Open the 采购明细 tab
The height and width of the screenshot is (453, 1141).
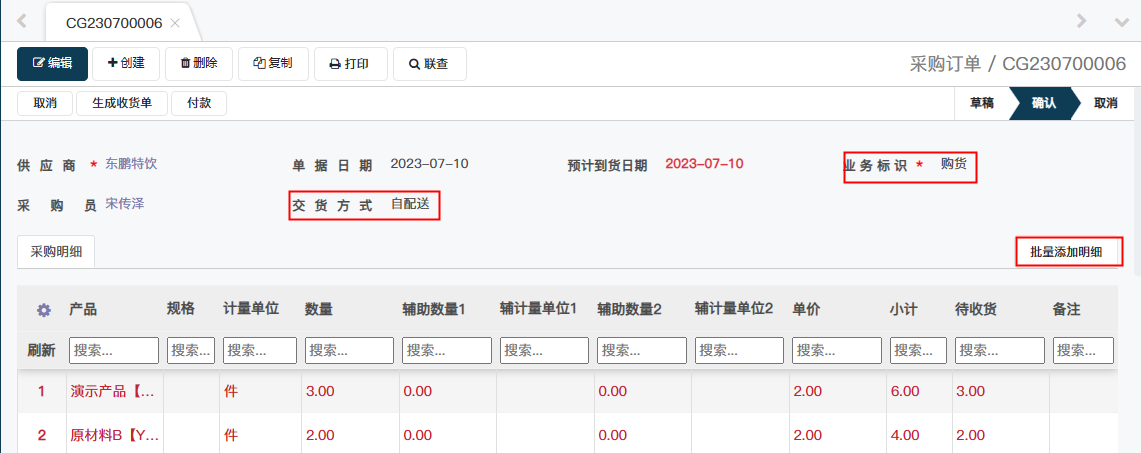[56, 252]
